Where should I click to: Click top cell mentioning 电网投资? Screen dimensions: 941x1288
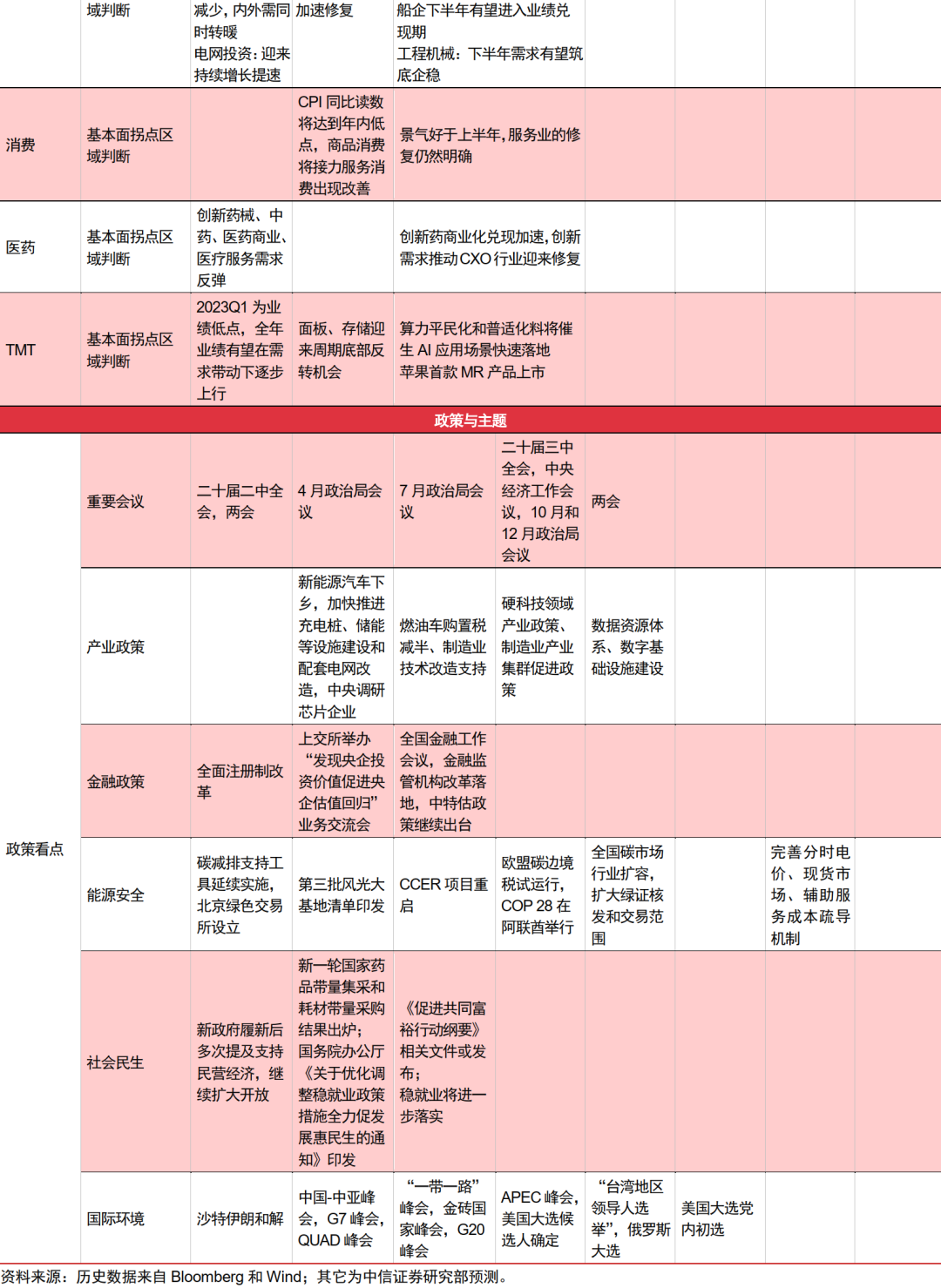241,43
